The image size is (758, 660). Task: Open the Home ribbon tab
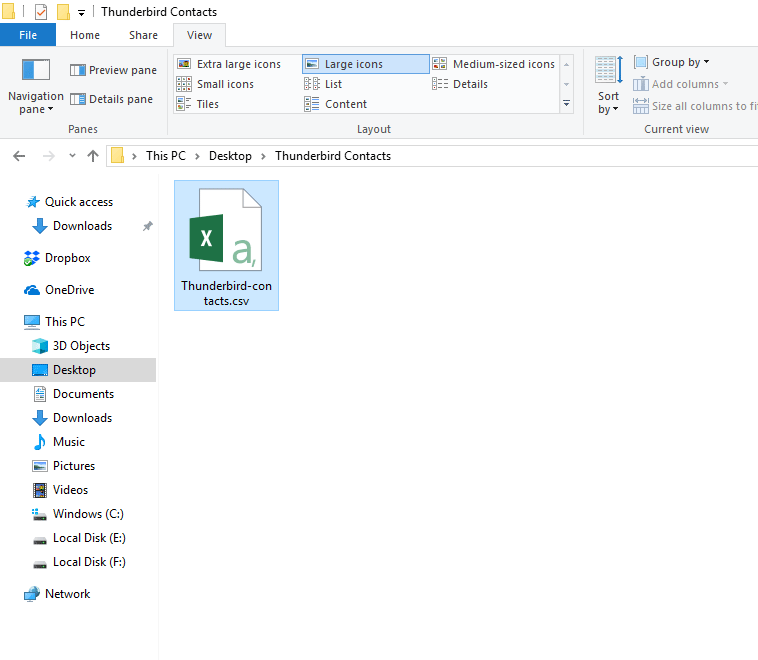pos(85,35)
